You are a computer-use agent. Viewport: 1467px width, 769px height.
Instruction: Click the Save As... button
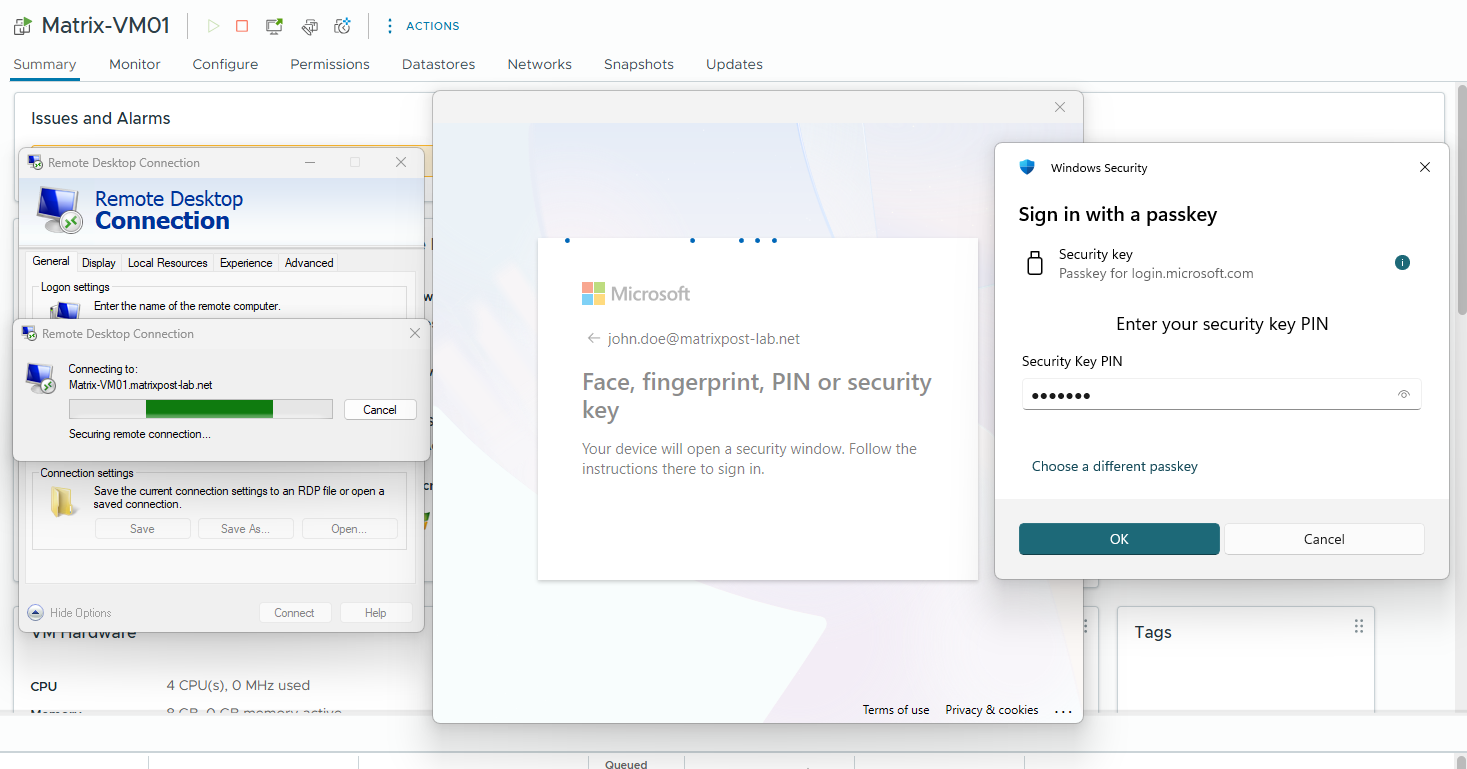coord(246,529)
